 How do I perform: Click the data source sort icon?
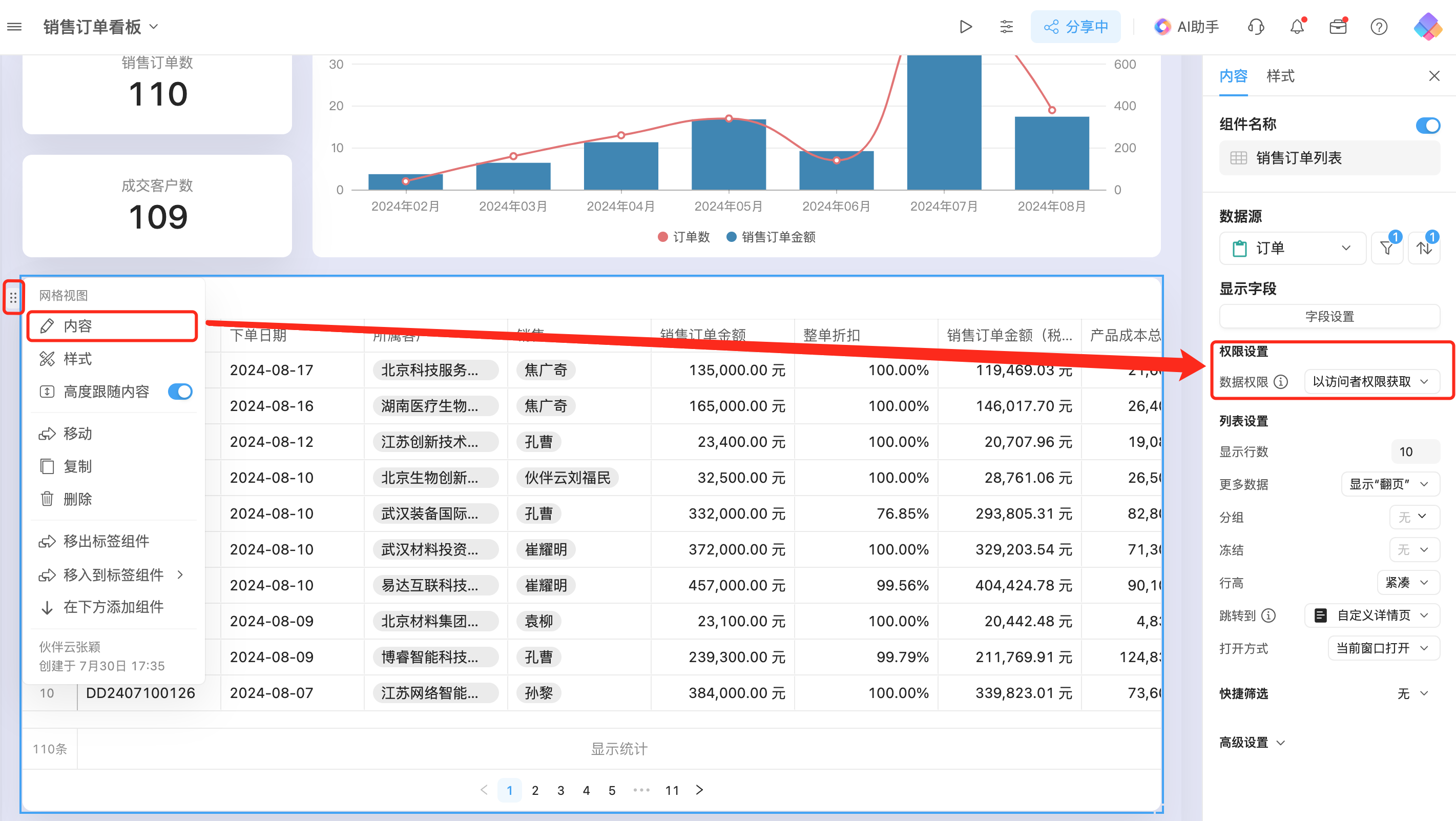pyautogui.click(x=1424, y=248)
